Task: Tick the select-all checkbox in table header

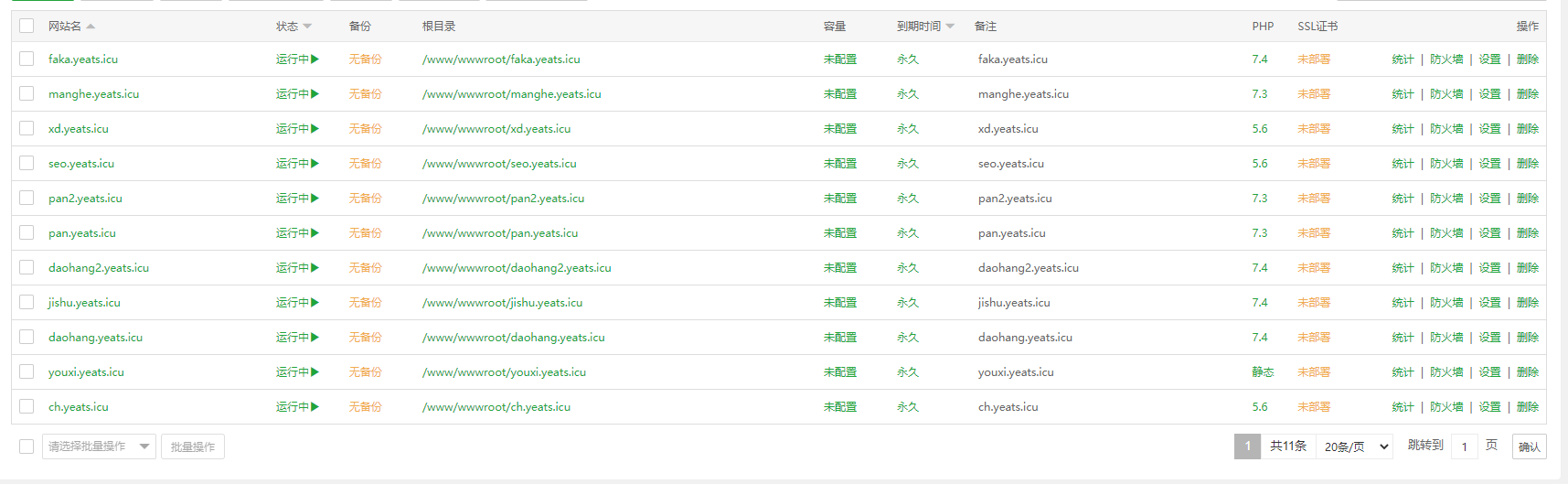Action: [27, 26]
